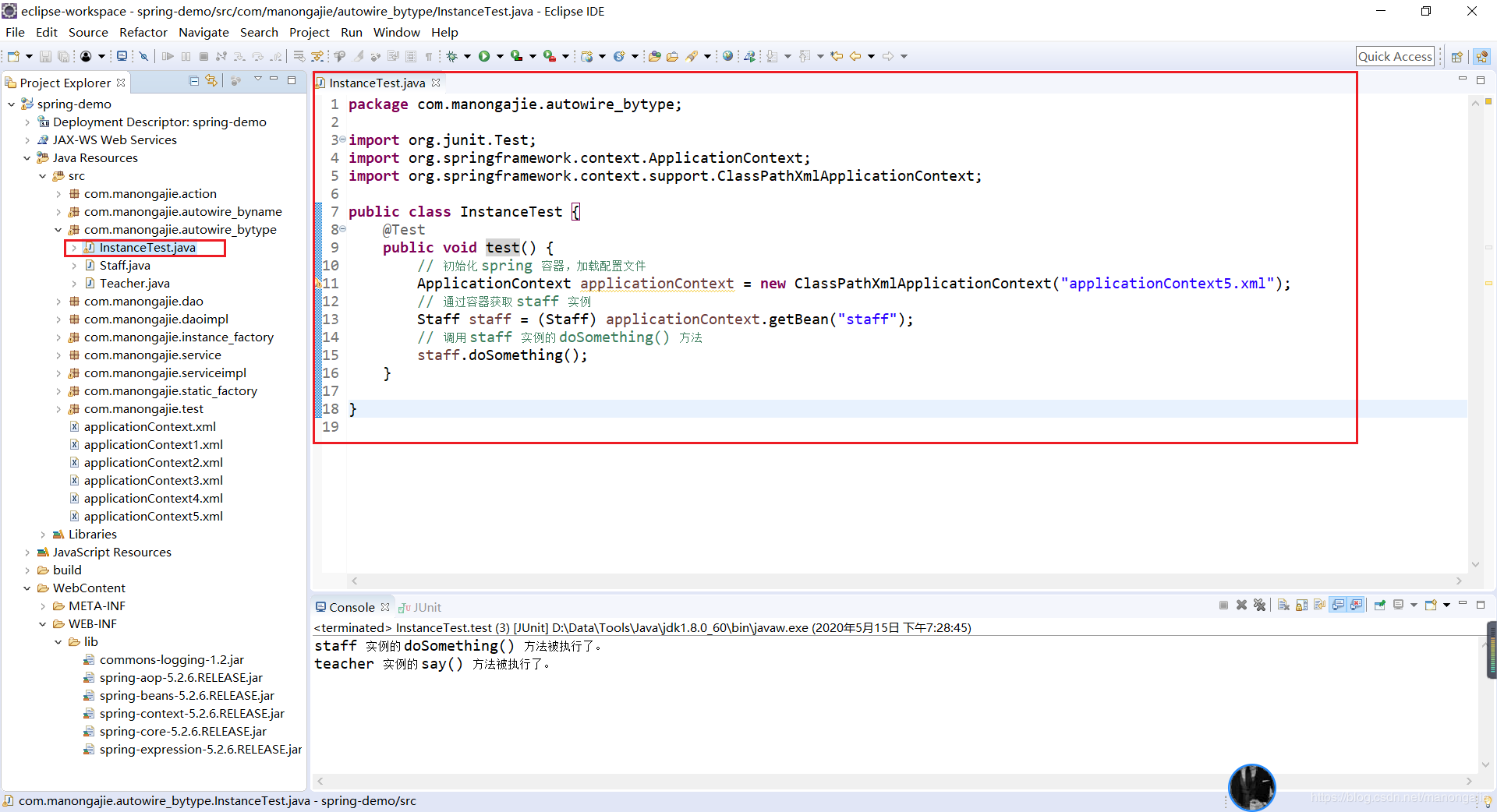Click the Pin Console icon

tap(1380, 605)
